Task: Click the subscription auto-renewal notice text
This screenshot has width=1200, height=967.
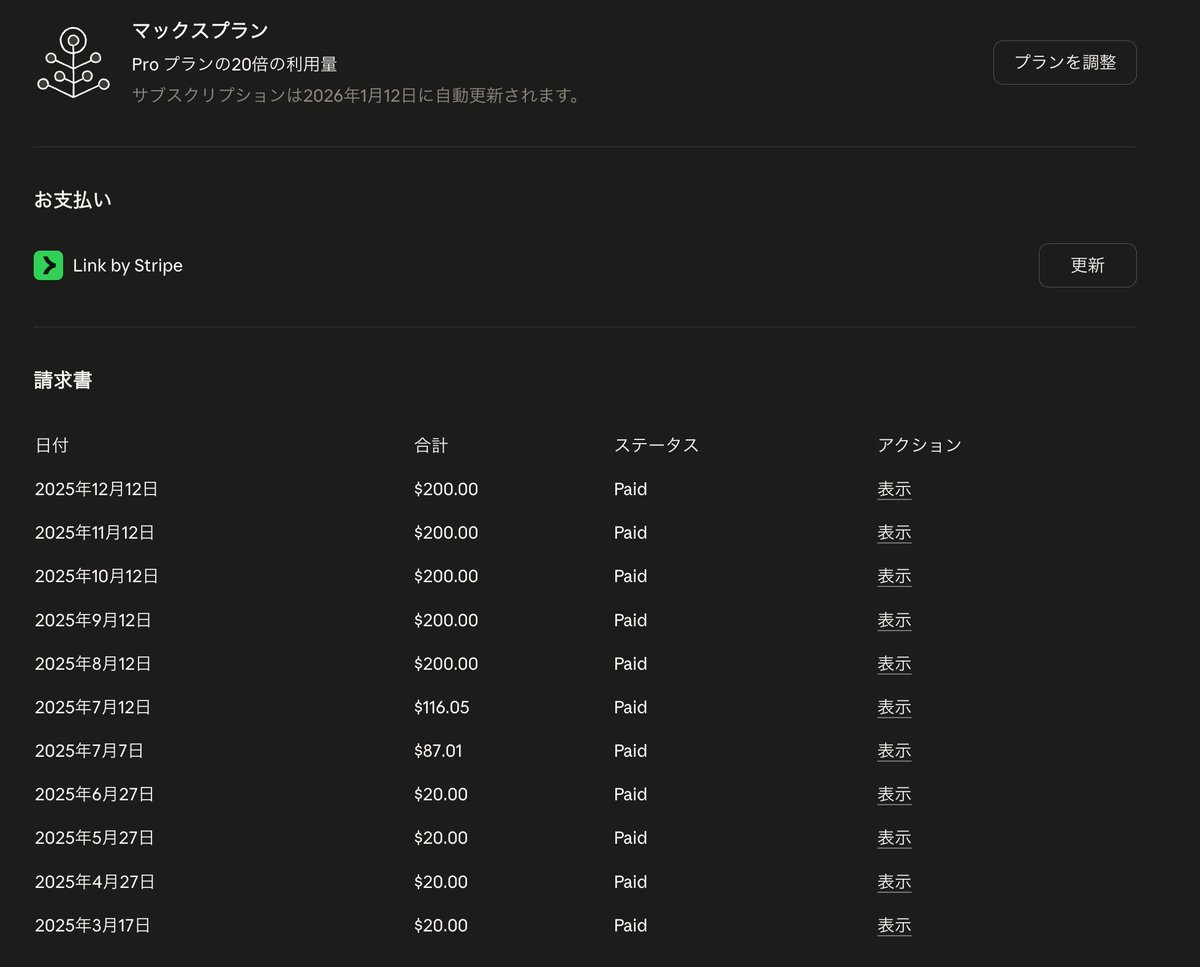Action: click(357, 96)
